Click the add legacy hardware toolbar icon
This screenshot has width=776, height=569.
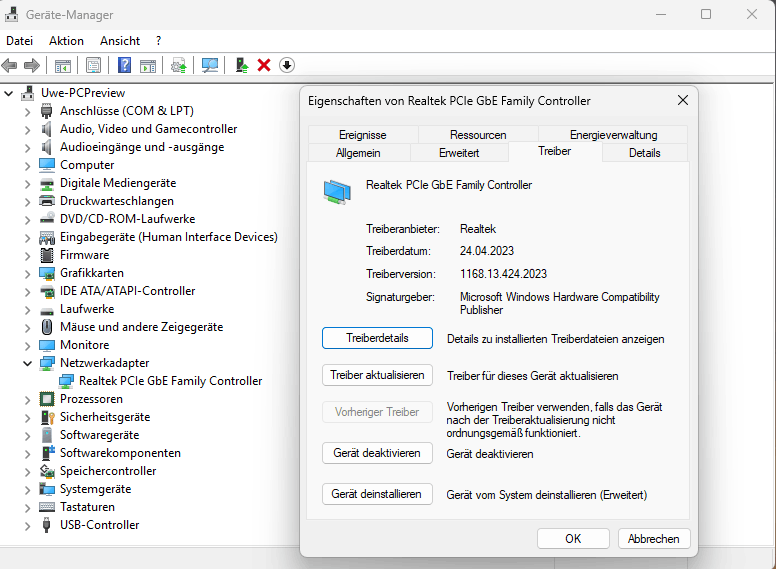tap(242, 65)
